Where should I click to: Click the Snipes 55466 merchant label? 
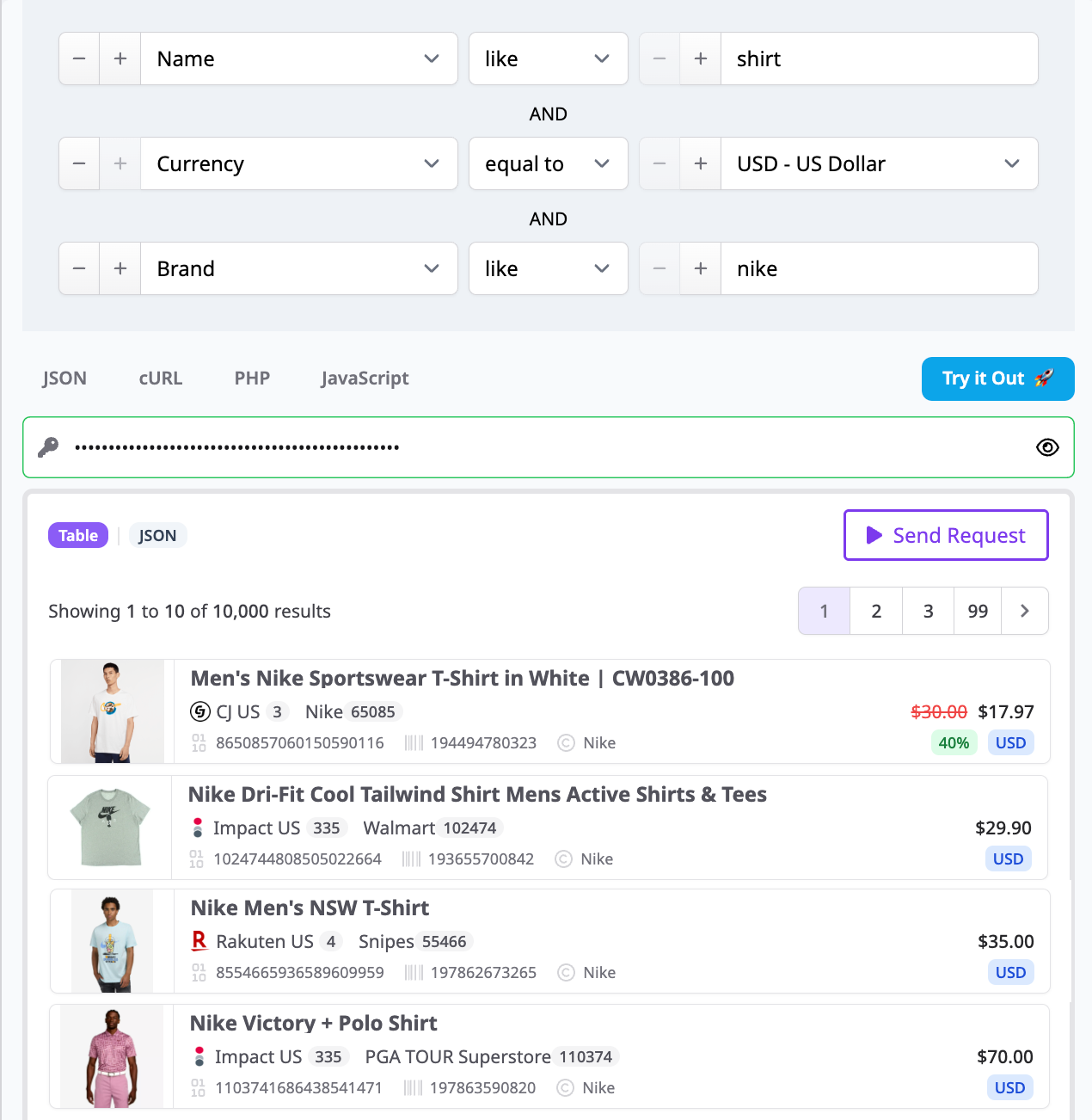(x=415, y=941)
